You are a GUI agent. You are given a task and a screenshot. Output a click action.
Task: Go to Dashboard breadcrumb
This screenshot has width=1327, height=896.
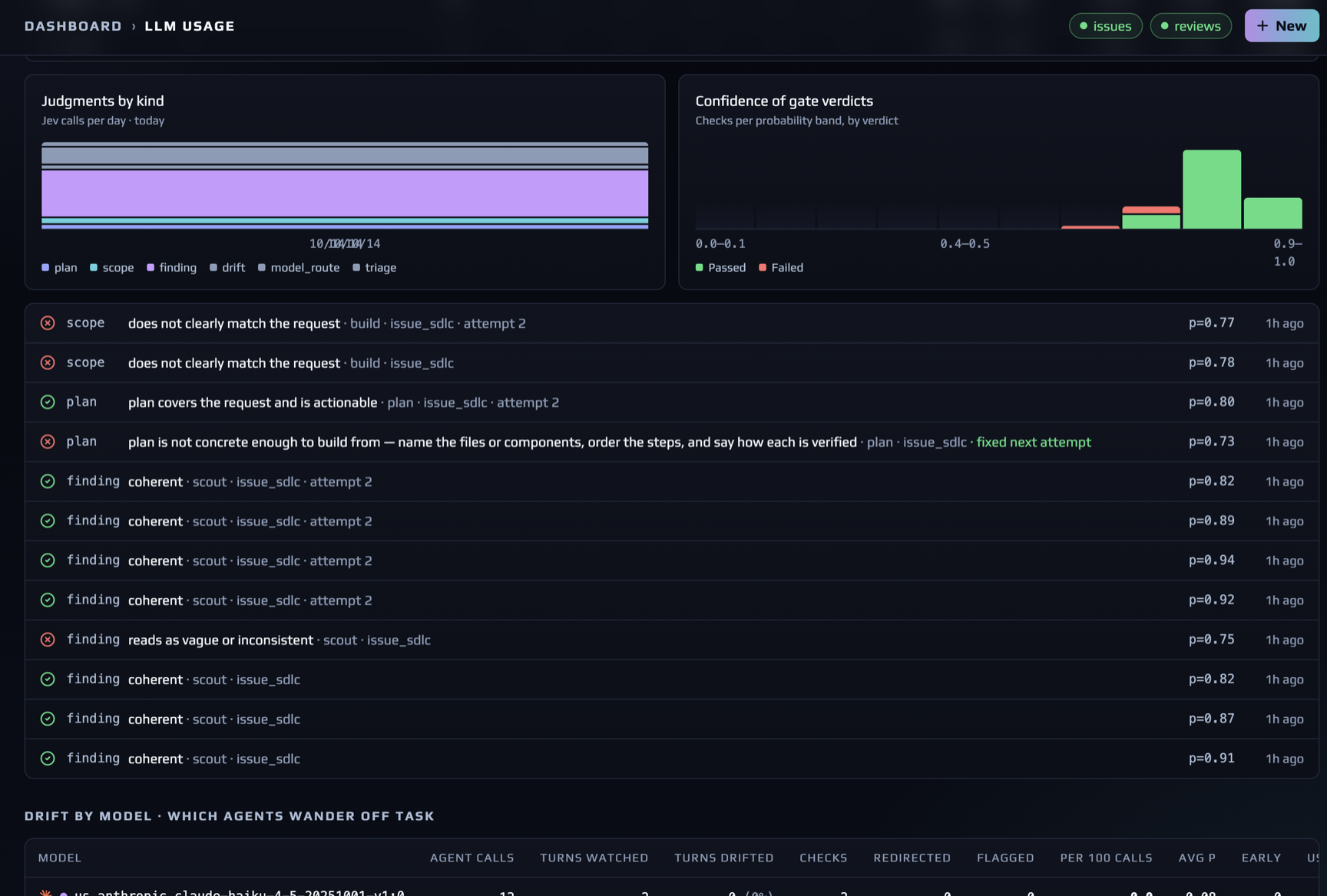73,26
